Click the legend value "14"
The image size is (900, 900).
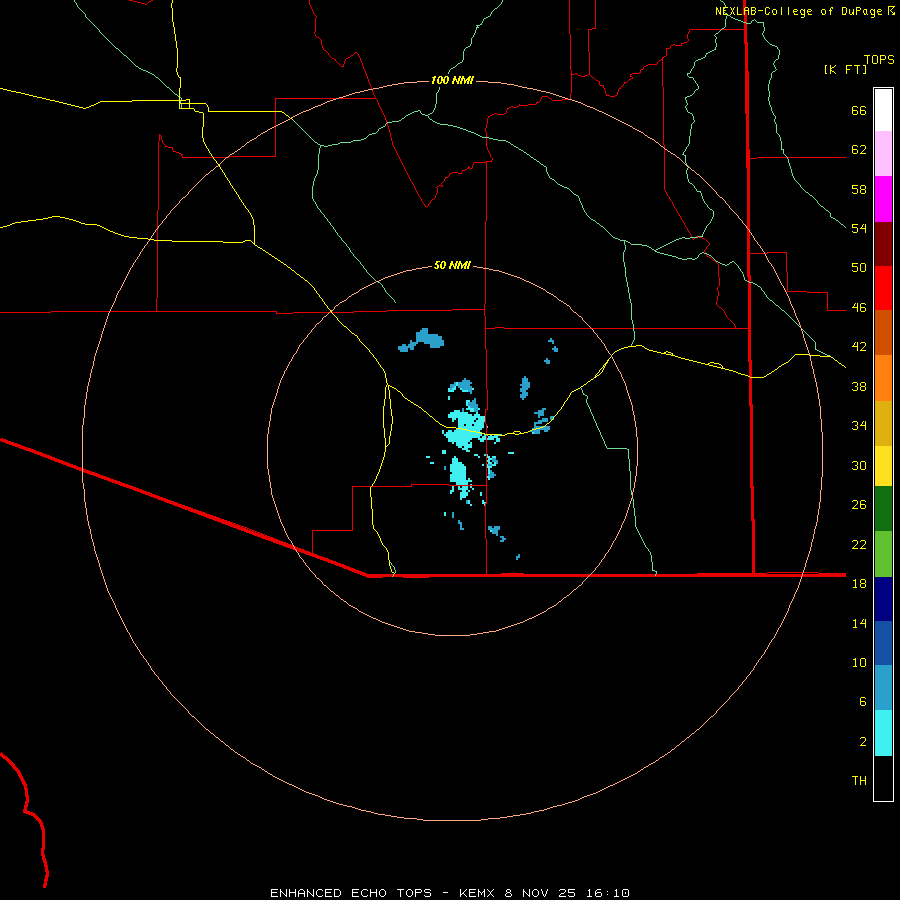859,623
